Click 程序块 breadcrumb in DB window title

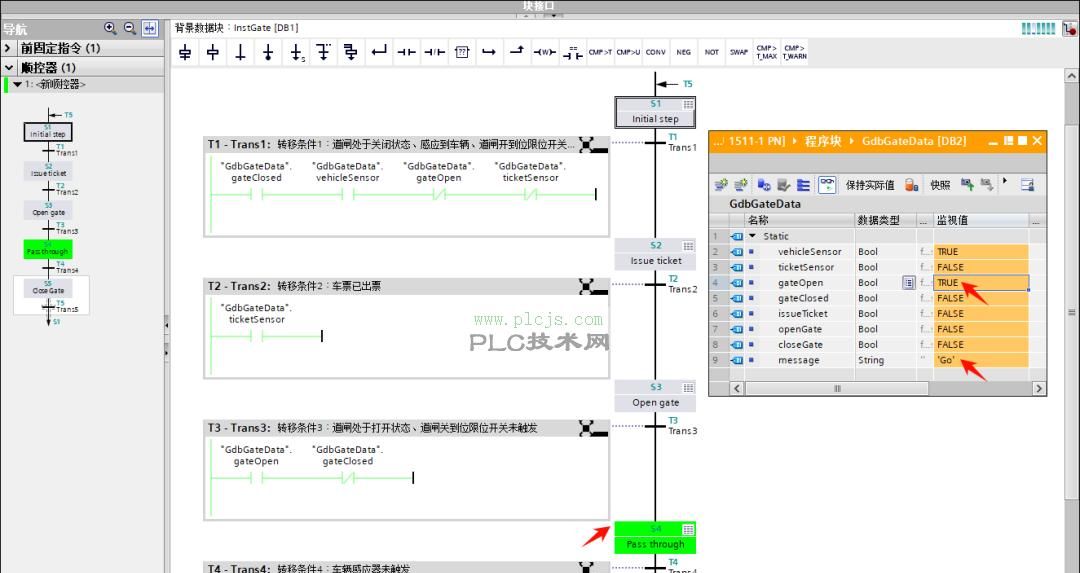pos(823,141)
